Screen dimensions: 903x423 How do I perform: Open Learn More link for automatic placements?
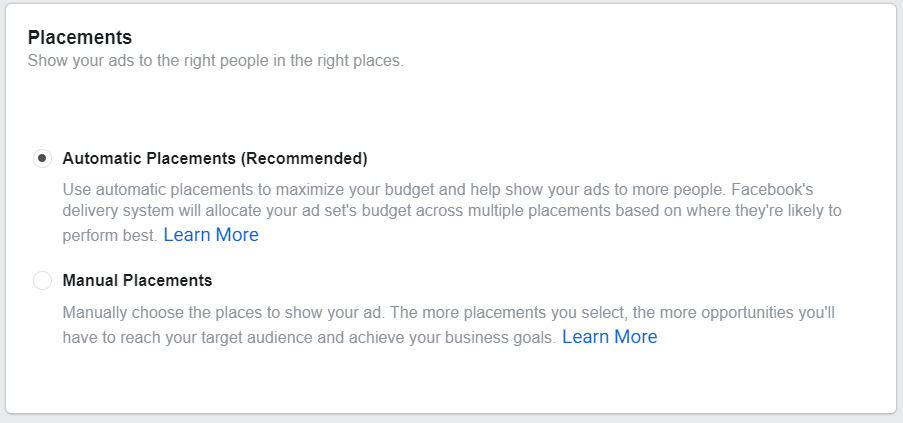click(x=211, y=235)
